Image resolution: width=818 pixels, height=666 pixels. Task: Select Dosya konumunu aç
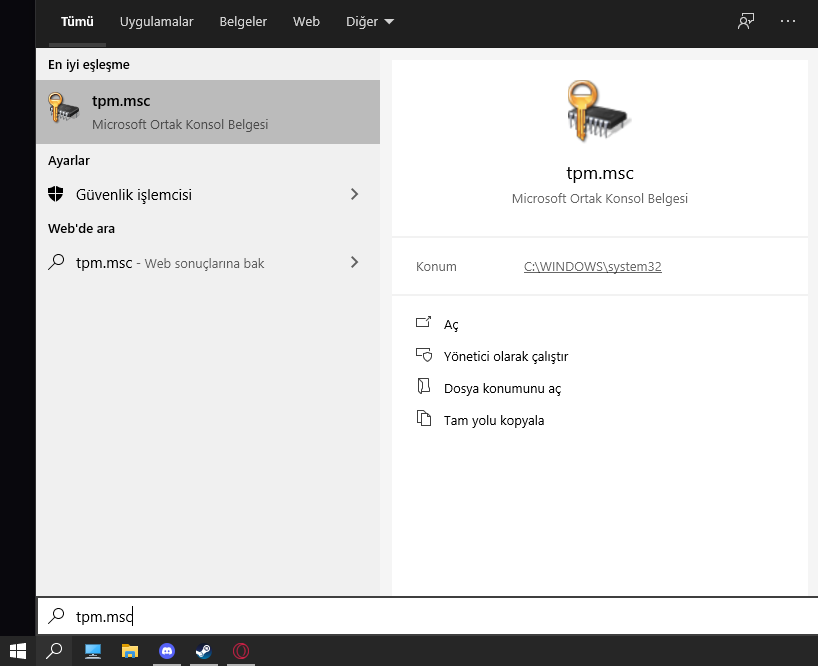[502, 389]
